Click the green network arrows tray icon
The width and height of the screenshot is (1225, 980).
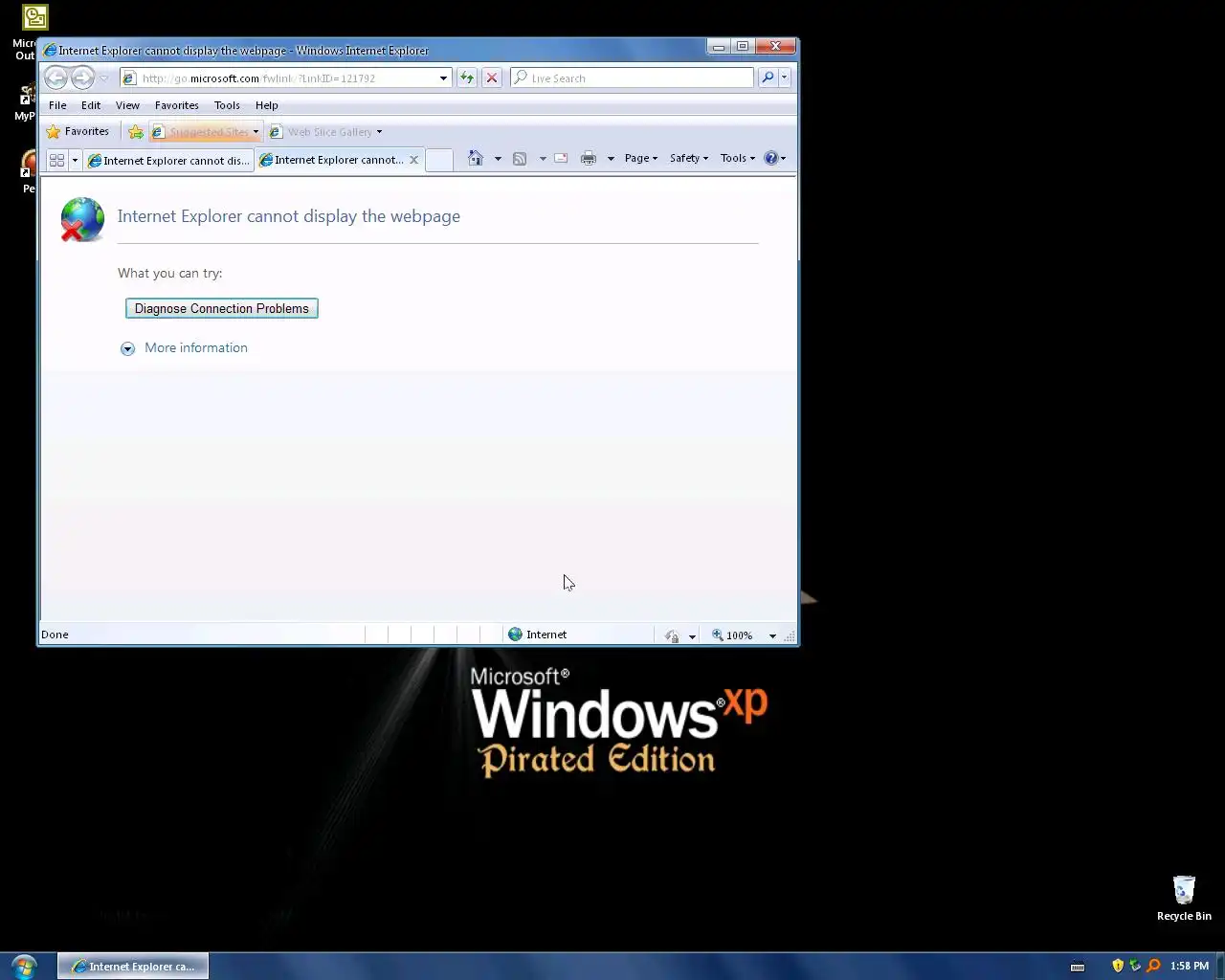pyautogui.click(x=1135, y=966)
